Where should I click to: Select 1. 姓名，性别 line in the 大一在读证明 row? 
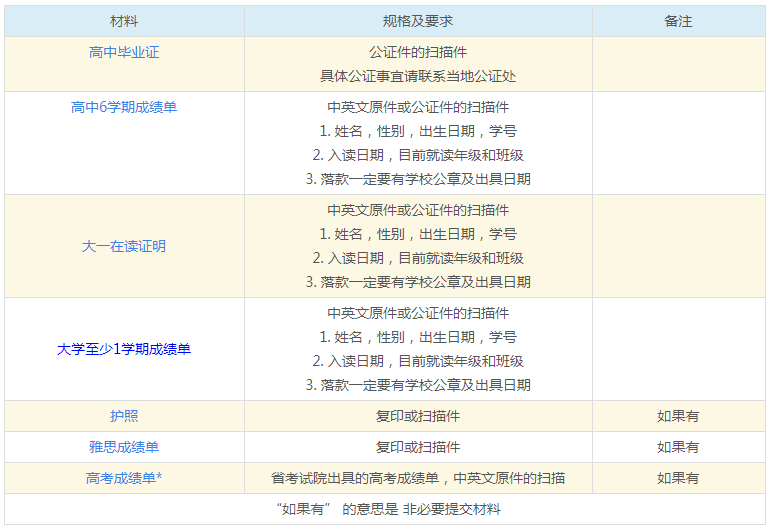click(x=418, y=234)
